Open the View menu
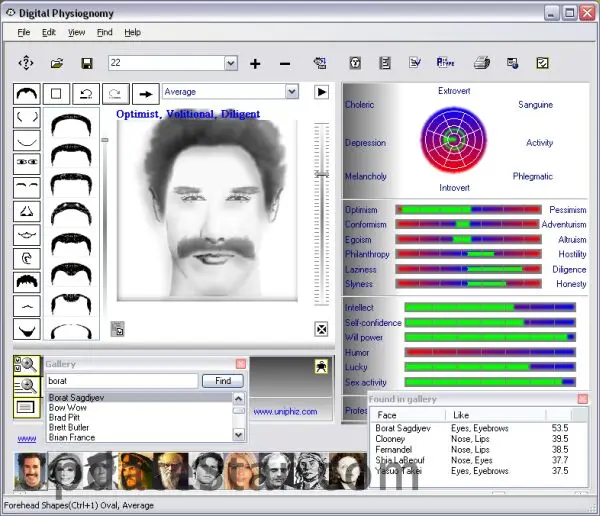The height and width of the screenshot is (516, 600). tap(76, 32)
